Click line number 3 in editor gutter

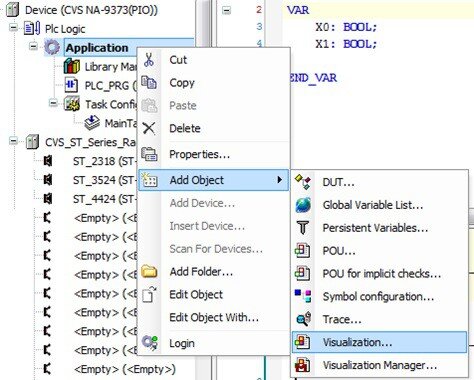259,26
